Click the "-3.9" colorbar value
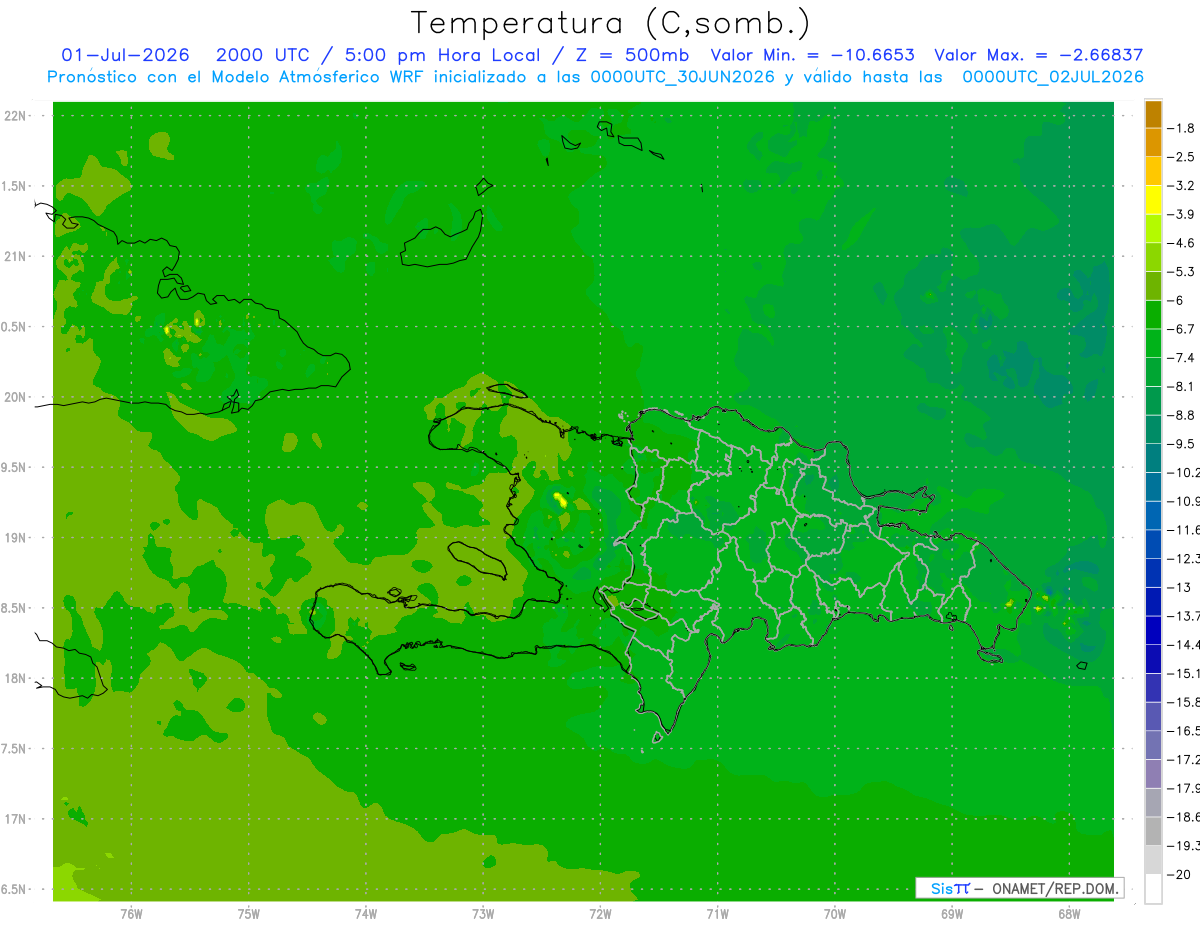Screen dimensions: 1200x927 pyautogui.click(x=1181, y=215)
